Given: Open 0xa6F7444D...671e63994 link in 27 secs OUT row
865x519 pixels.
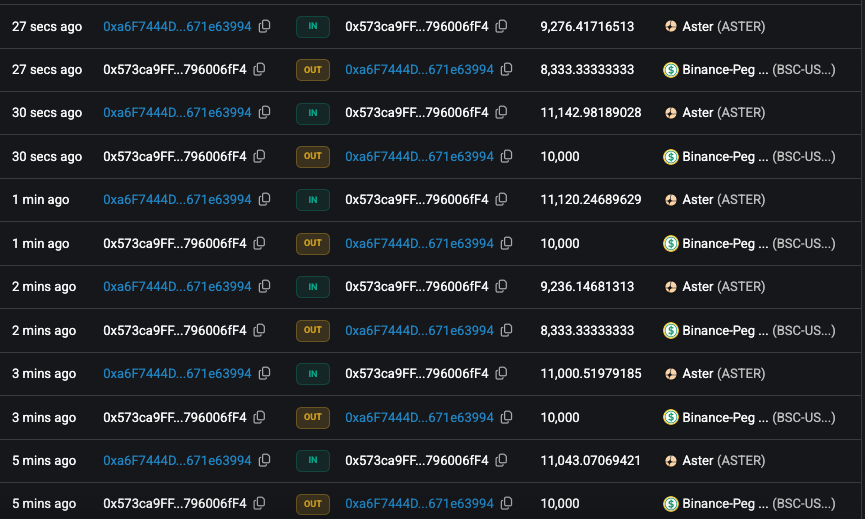Looking at the screenshot, I should [419, 69].
